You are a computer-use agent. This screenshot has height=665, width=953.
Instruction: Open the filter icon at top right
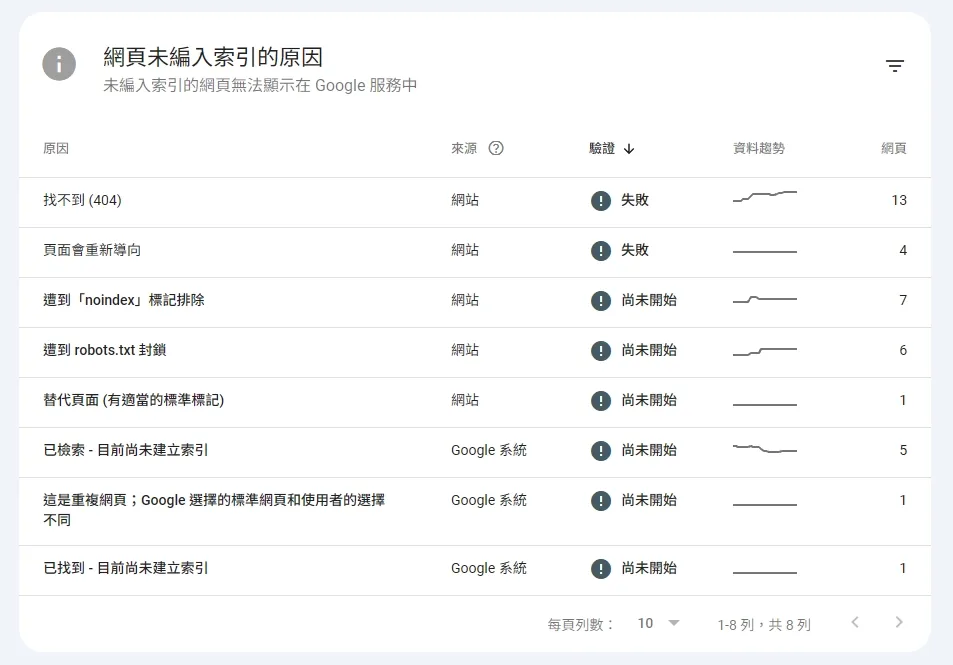895,66
